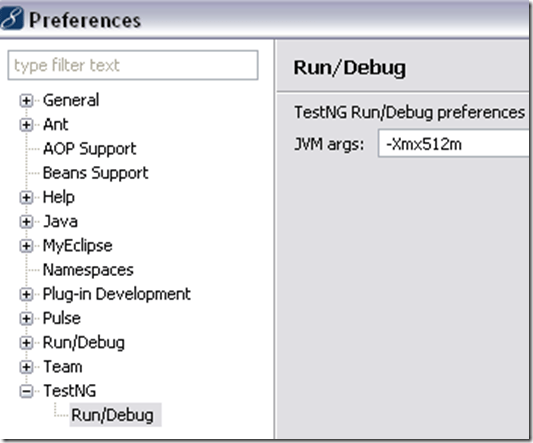
Task: Click the MyEclipse logo icon in title bar
Action: (12, 18)
